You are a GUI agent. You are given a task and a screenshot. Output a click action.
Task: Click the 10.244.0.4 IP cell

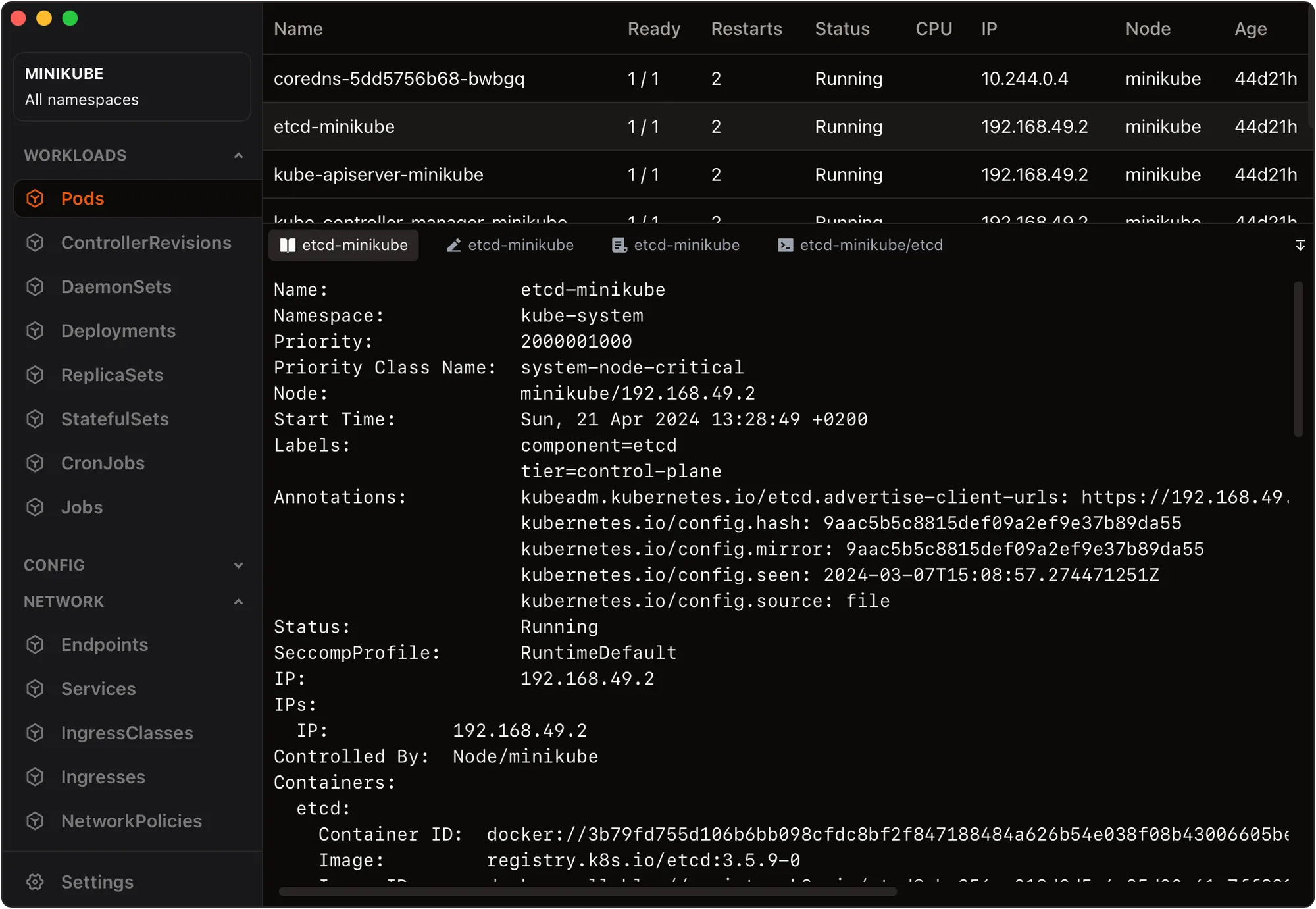pyautogui.click(x=1025, y=78)
